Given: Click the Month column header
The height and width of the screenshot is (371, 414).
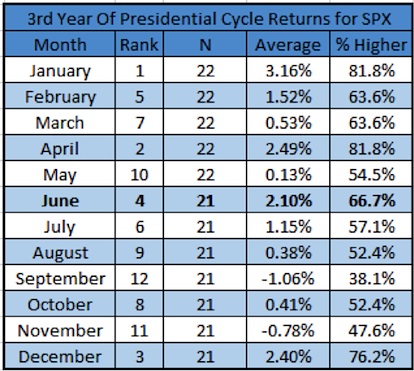Looking at the screenshot, I should 60,44.
